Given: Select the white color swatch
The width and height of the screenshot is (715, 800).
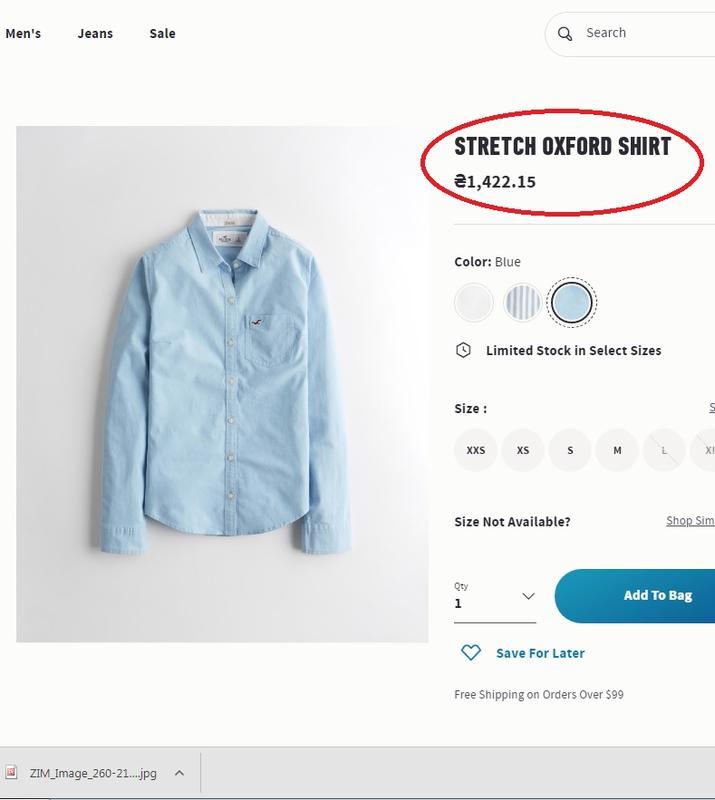Looking at the screenshot, I should pos(474,302).
